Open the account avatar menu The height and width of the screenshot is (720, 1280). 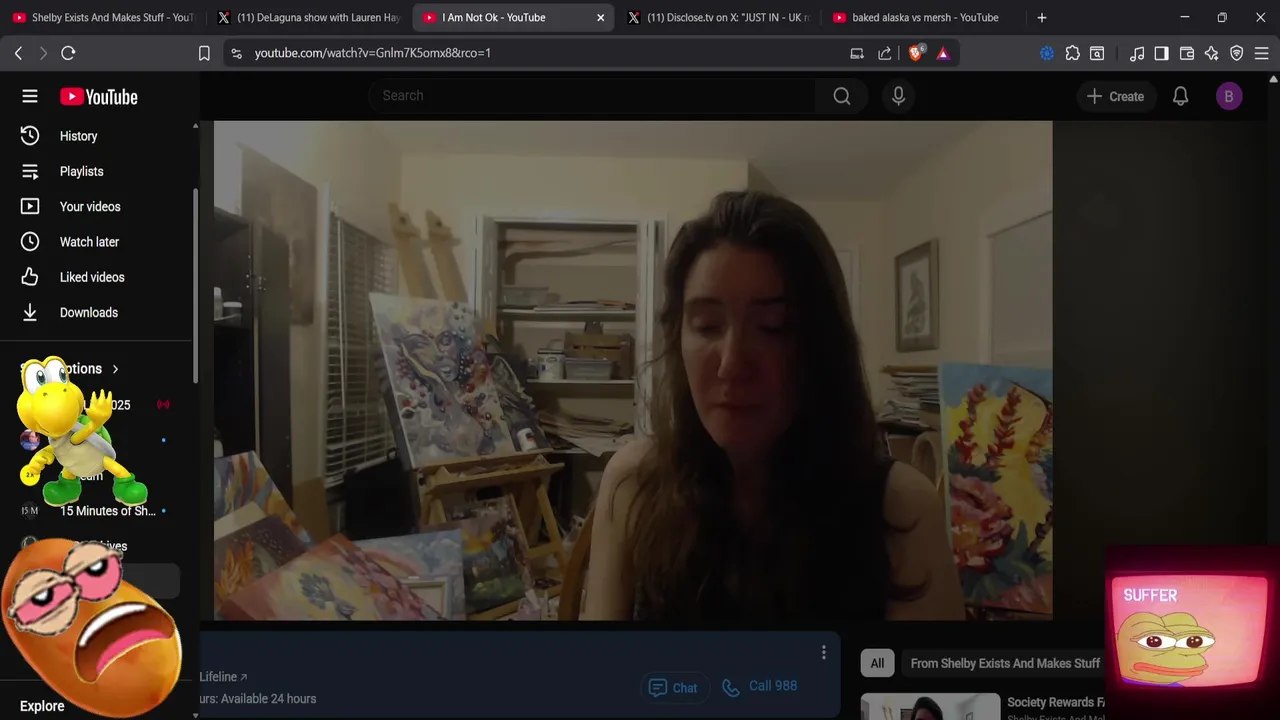pos(1229,96)
